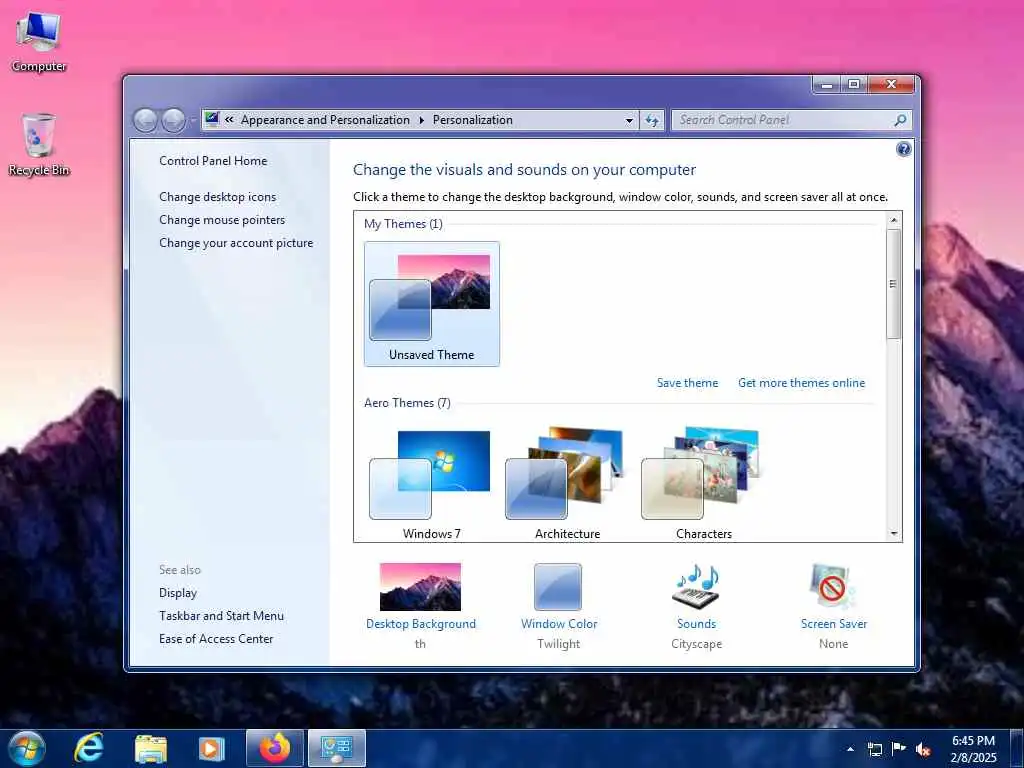Open Ease of Access Center link
Screen dimensions: 1024x768
pyautogui.click(x=216, y=638)
